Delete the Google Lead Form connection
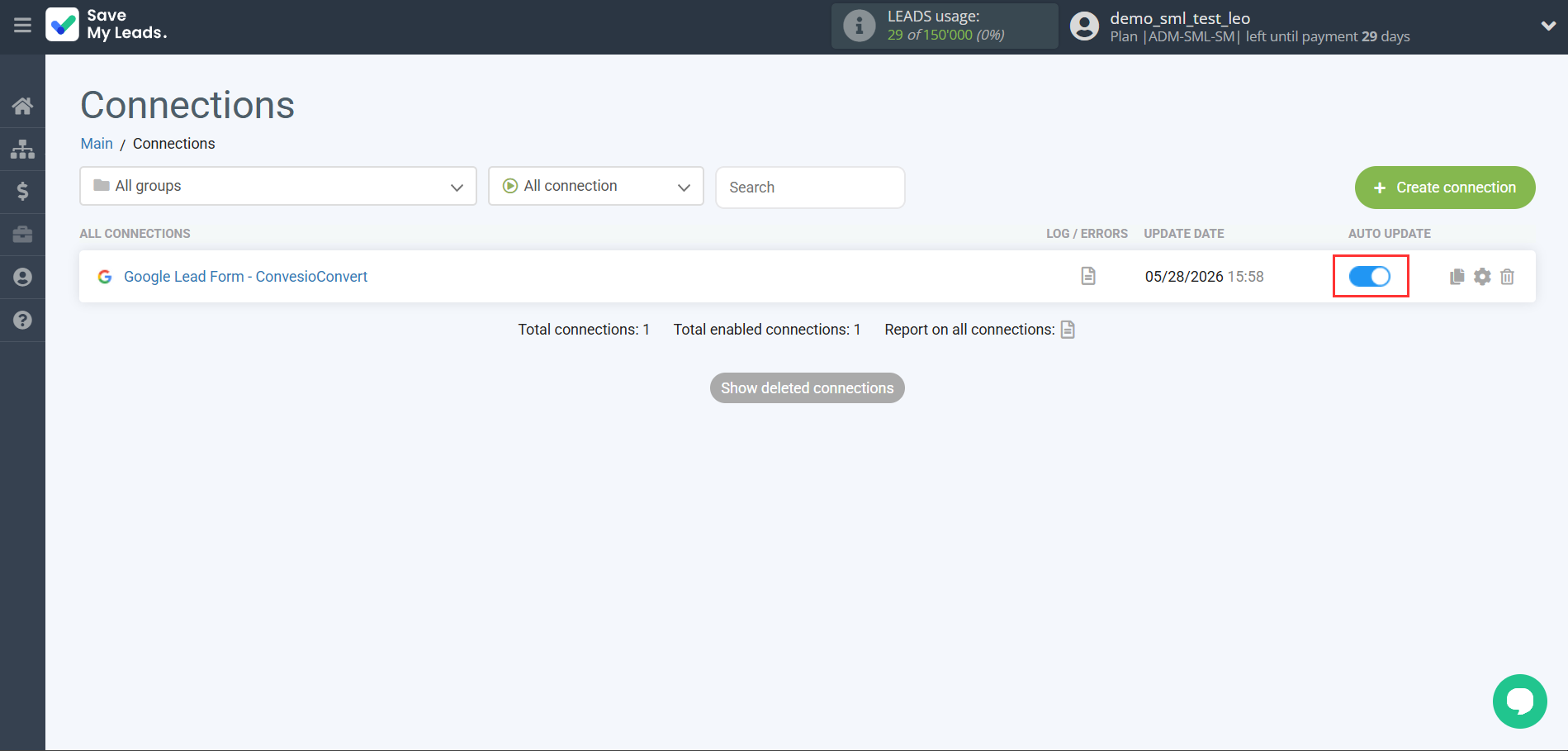Viewport: 1568px width, 751px height. pyautogui.click(x=1508, y=277)
